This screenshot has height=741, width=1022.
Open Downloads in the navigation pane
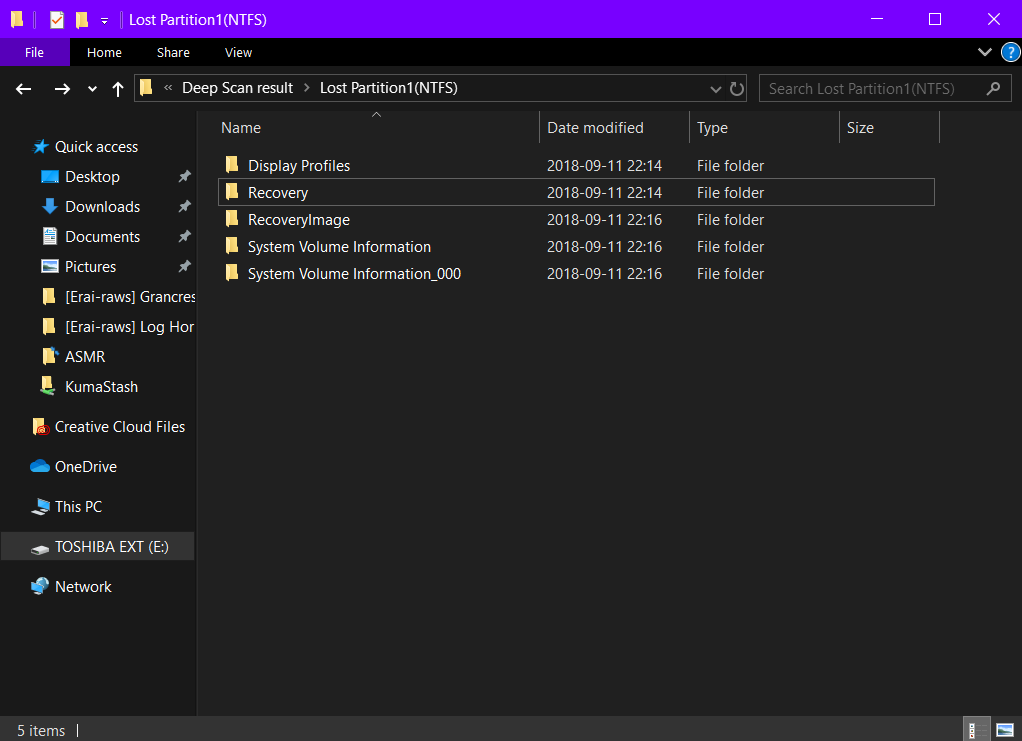click(x=103, y=207)
